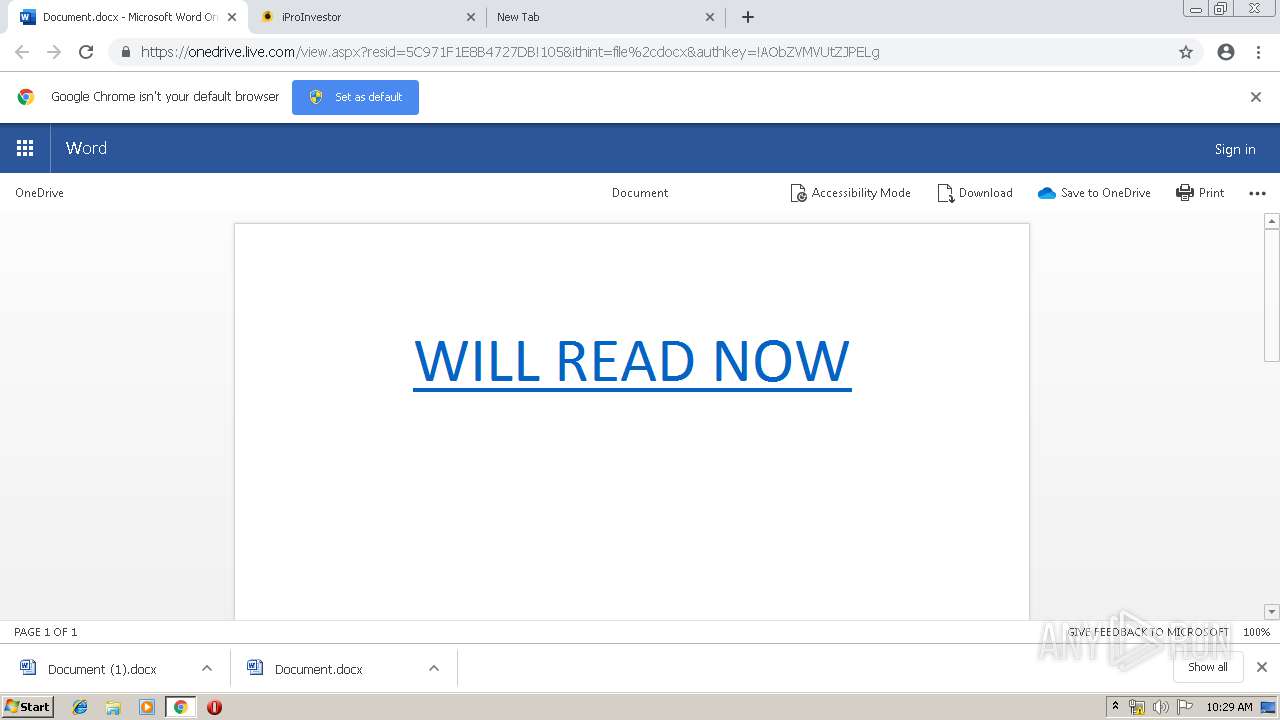Click the volume speaker tray icon
Image resolution: width=1280 pixels, height=720 pixels.
(x=1161, y=707)
